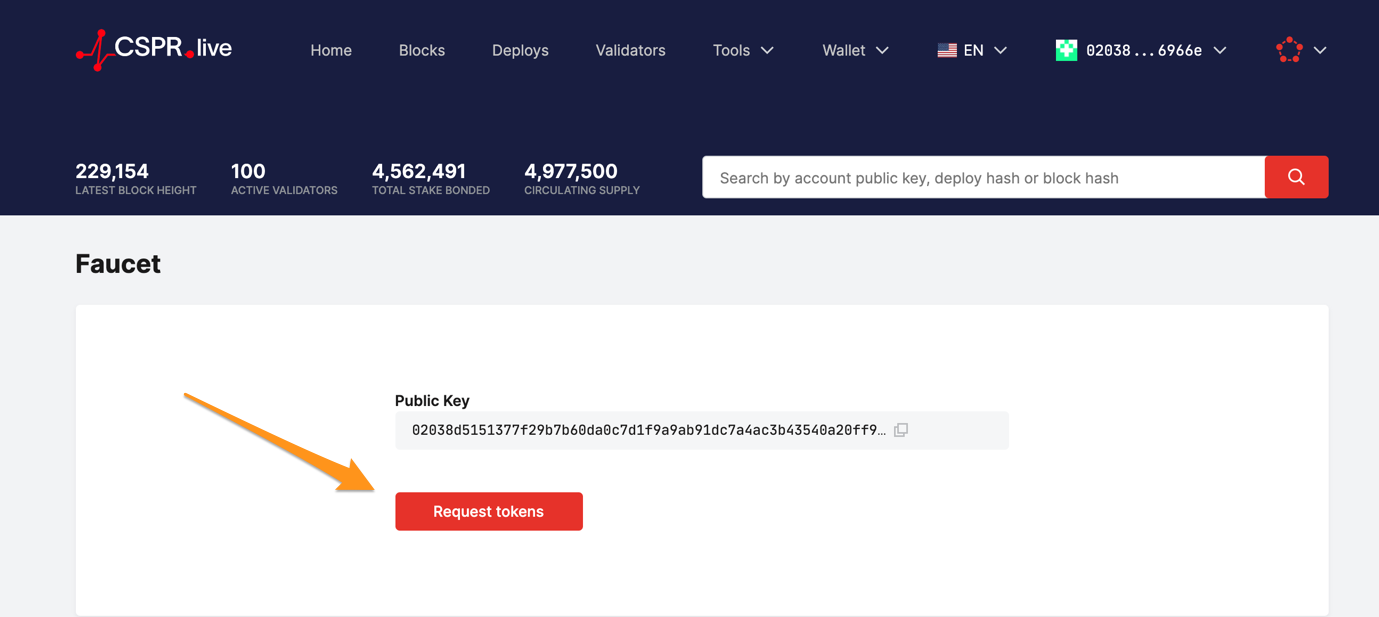Click the red search magnifier button
Image resolution: width=1379 pixels, height=617 pixels.
tap(1296, 177)
